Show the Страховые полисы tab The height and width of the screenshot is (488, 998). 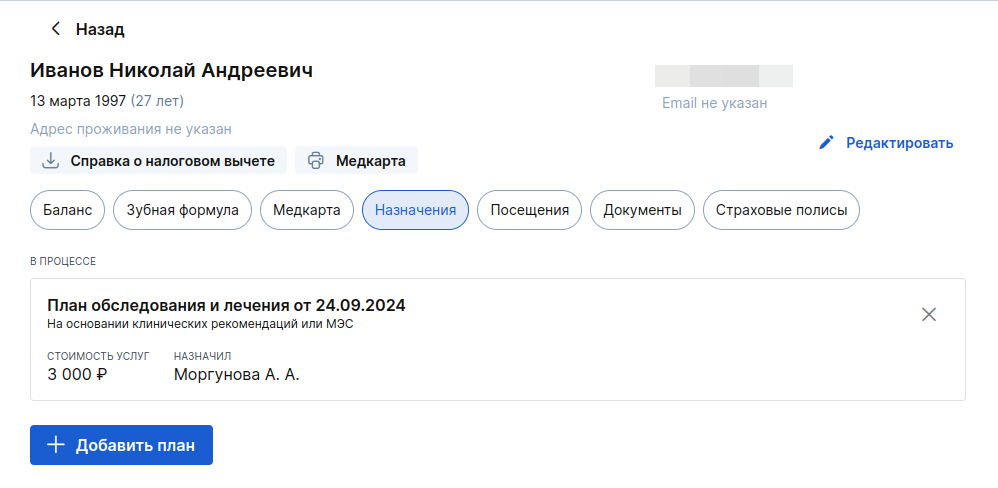pyautogui.click(x=781, y=210)
